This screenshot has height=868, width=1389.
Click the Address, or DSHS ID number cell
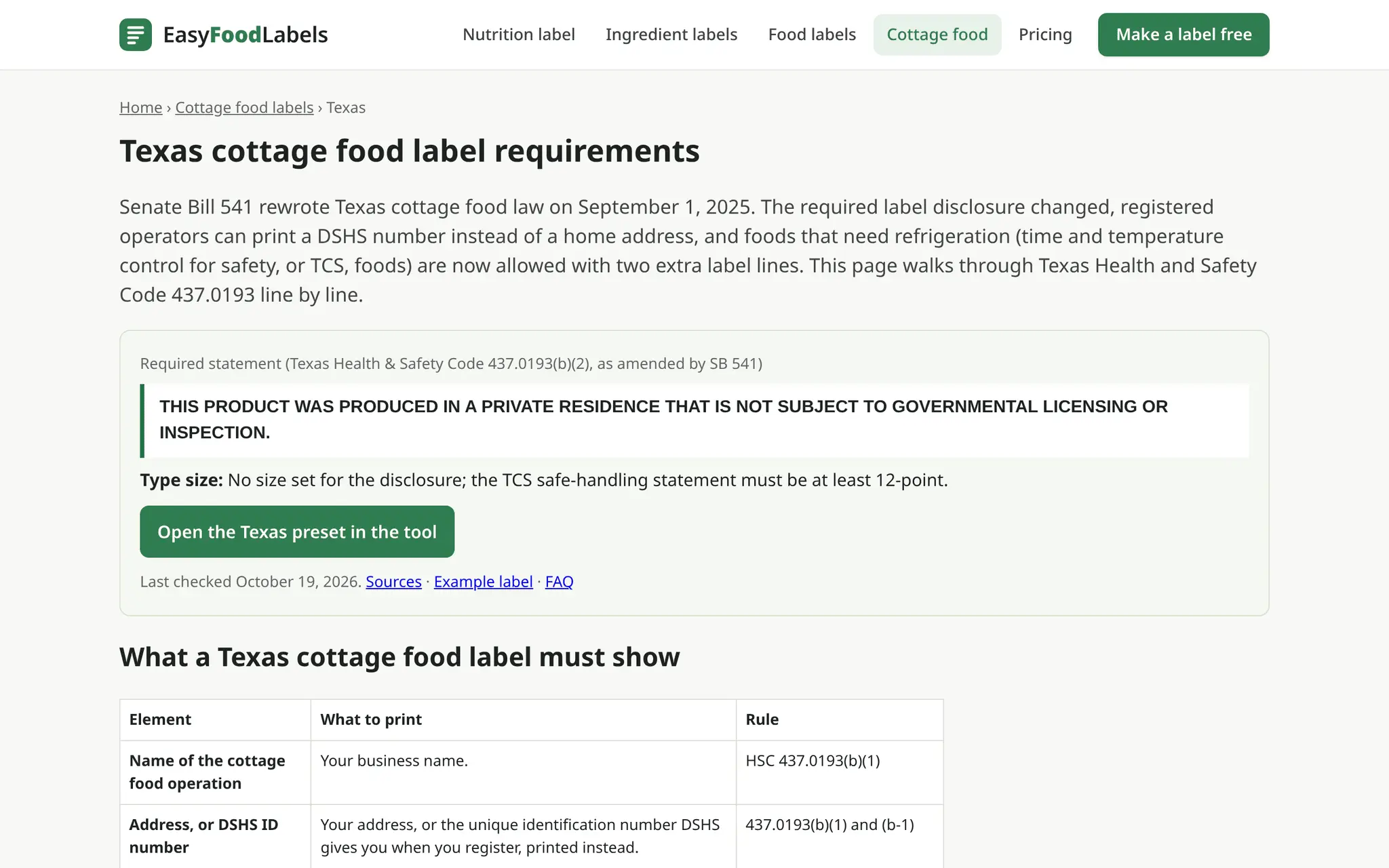[215, 836]
